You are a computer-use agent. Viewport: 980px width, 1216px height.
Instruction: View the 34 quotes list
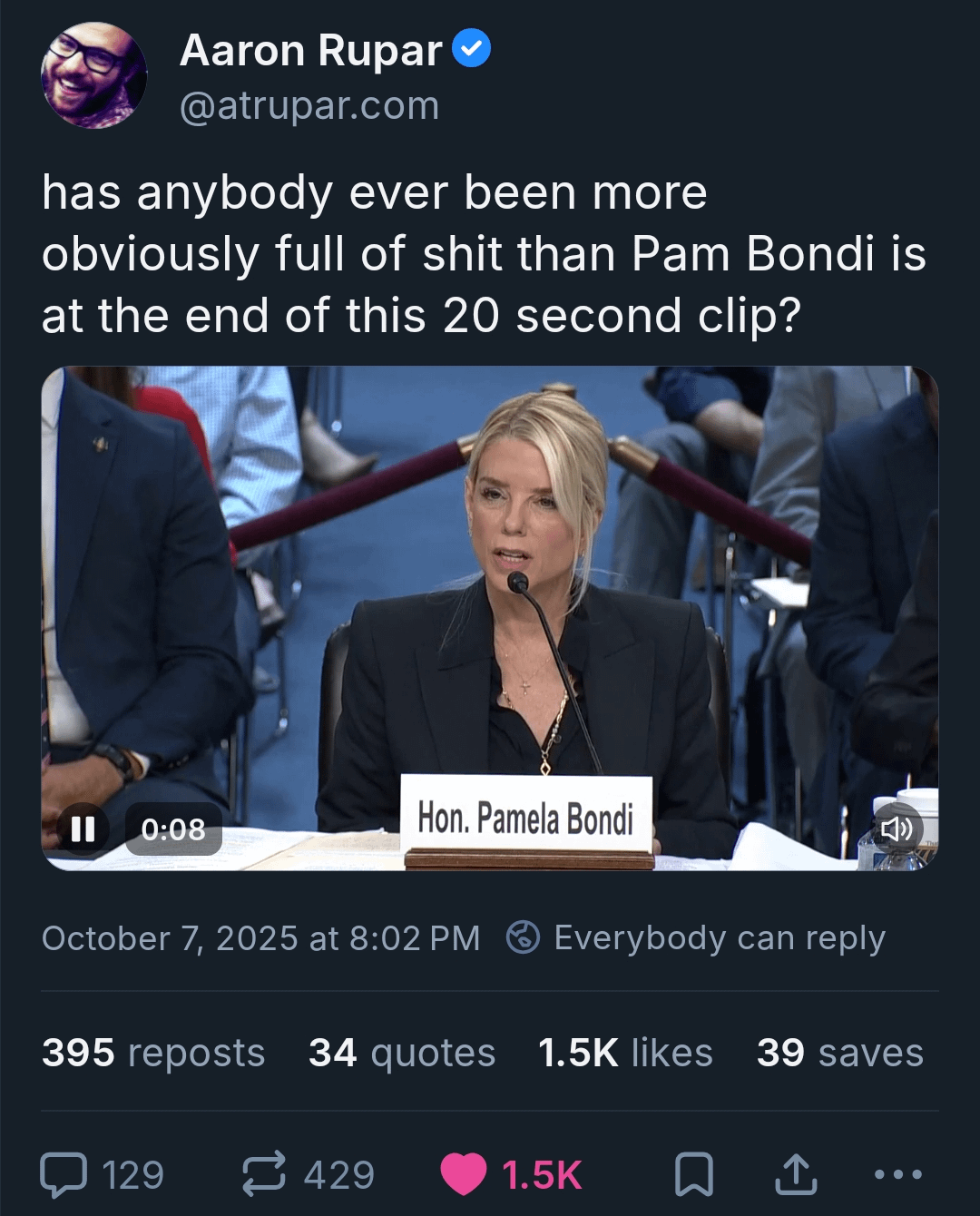coord(402,1053)
